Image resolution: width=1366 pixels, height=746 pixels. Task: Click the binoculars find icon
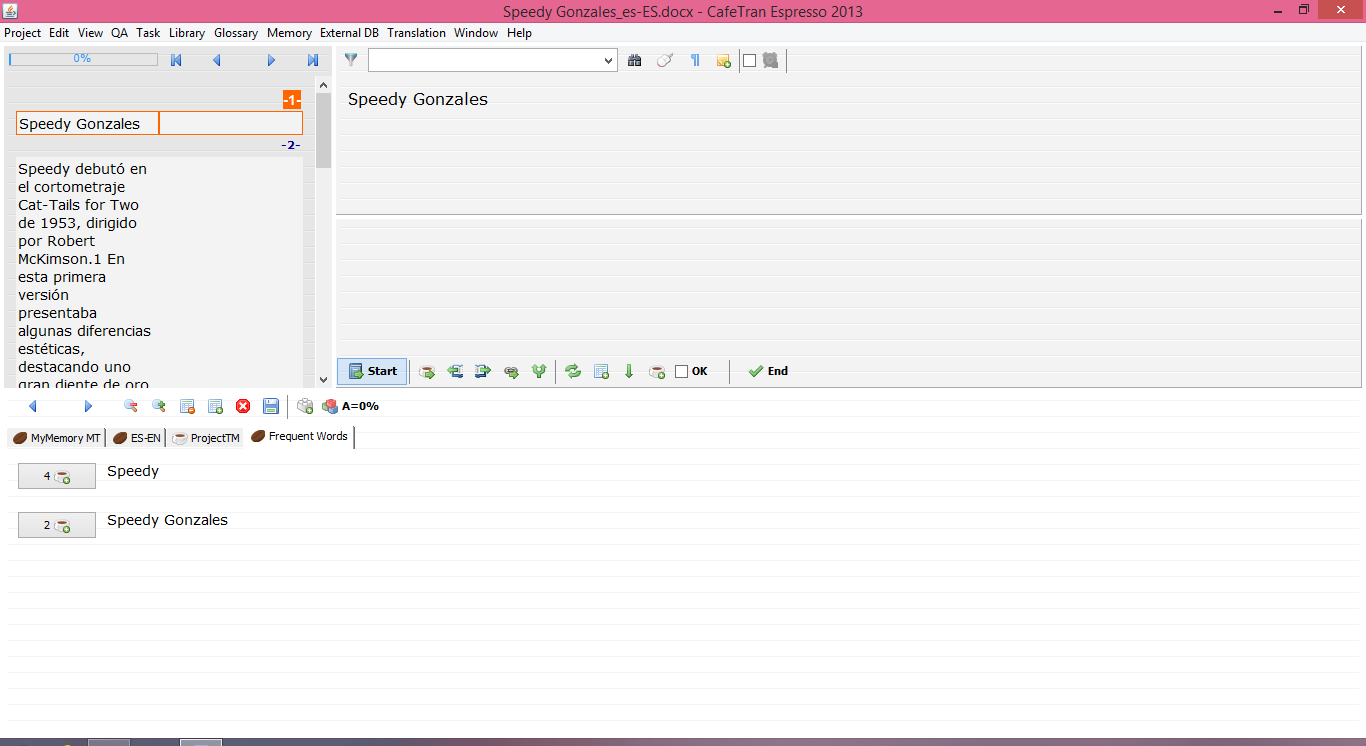[x=634, y=60]
